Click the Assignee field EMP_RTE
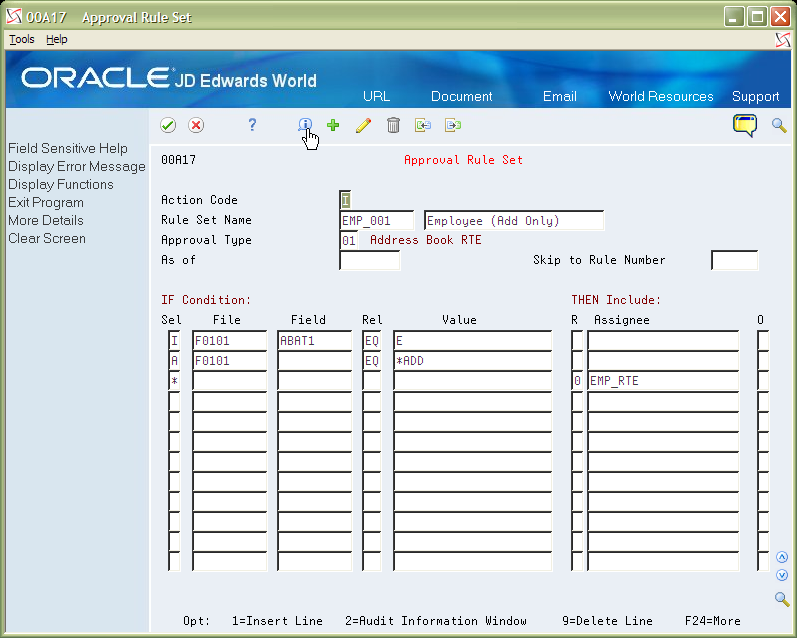Viewport: 797px width, 638px height. [663, 381]
